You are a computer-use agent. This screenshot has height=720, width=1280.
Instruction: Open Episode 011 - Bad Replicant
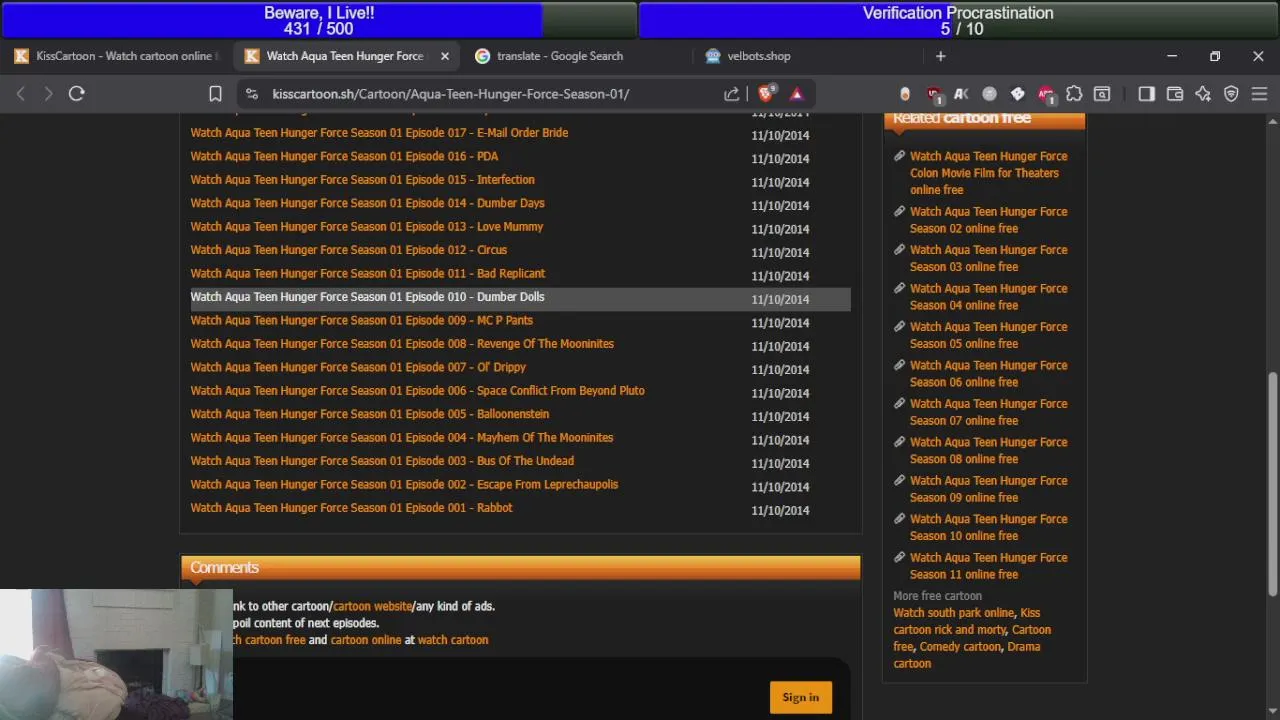368,273
